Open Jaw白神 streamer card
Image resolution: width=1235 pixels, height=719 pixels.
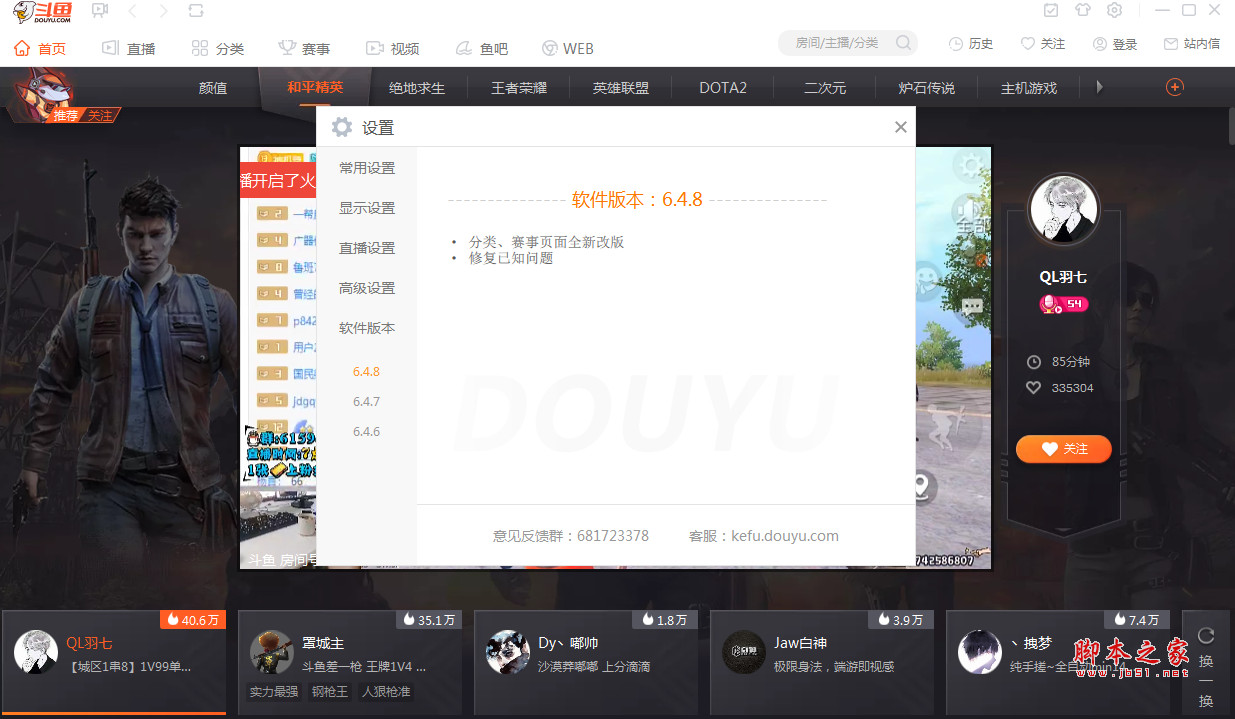(822, 660)
